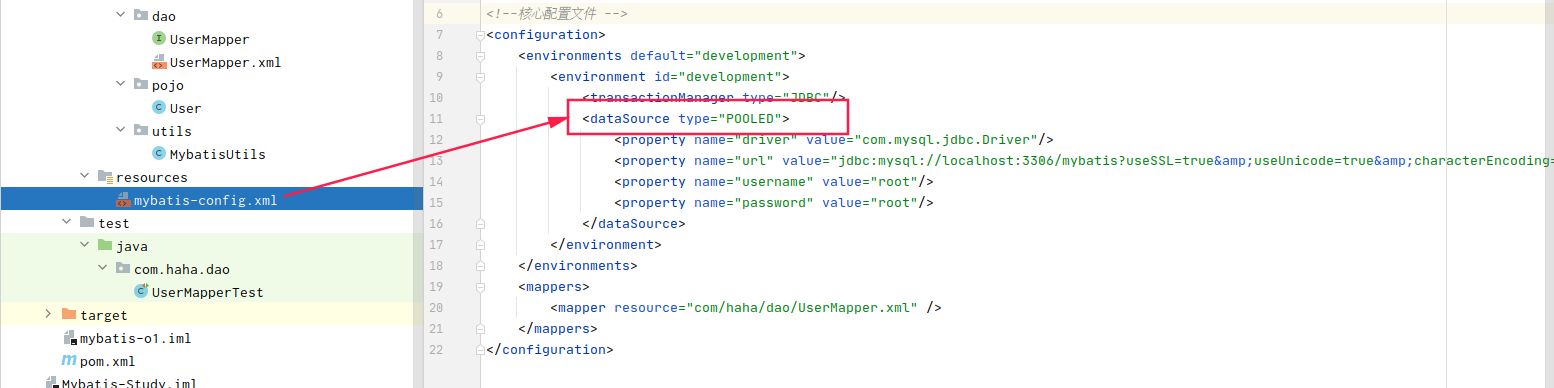Click the closing configuration tag
This screenshot has height=388, width=1554.
point(549,350)
